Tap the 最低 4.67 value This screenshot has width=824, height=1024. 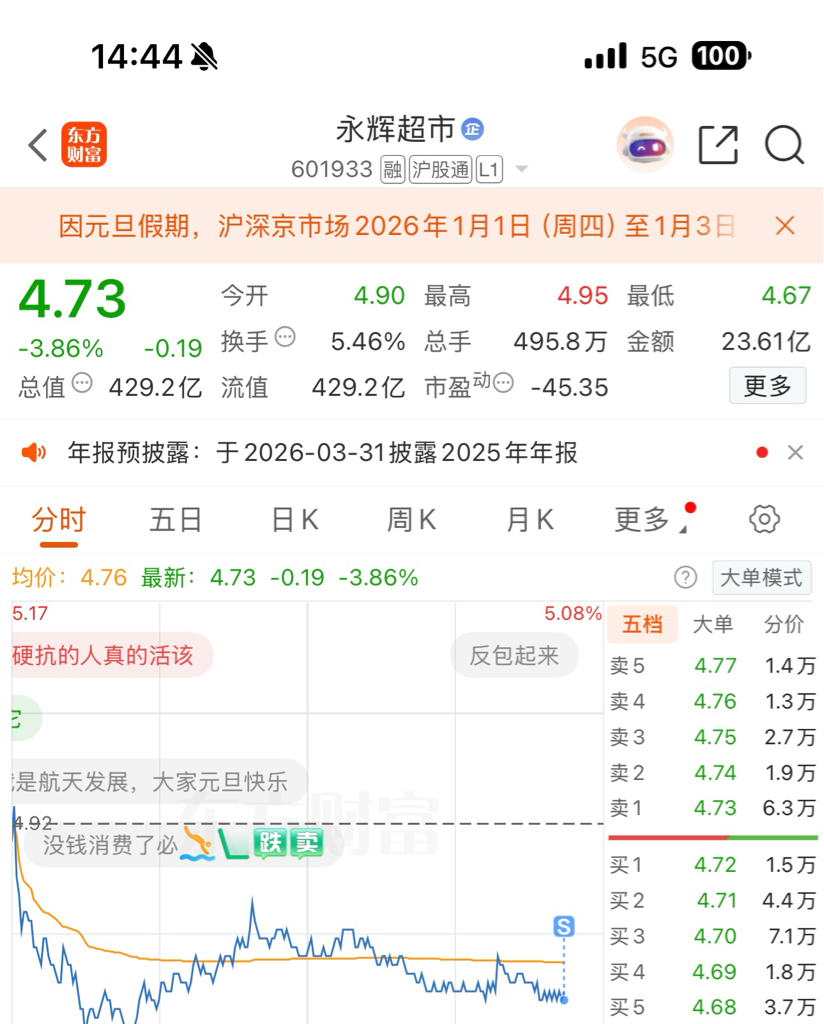pyautogui.click(x=786, y=296)
